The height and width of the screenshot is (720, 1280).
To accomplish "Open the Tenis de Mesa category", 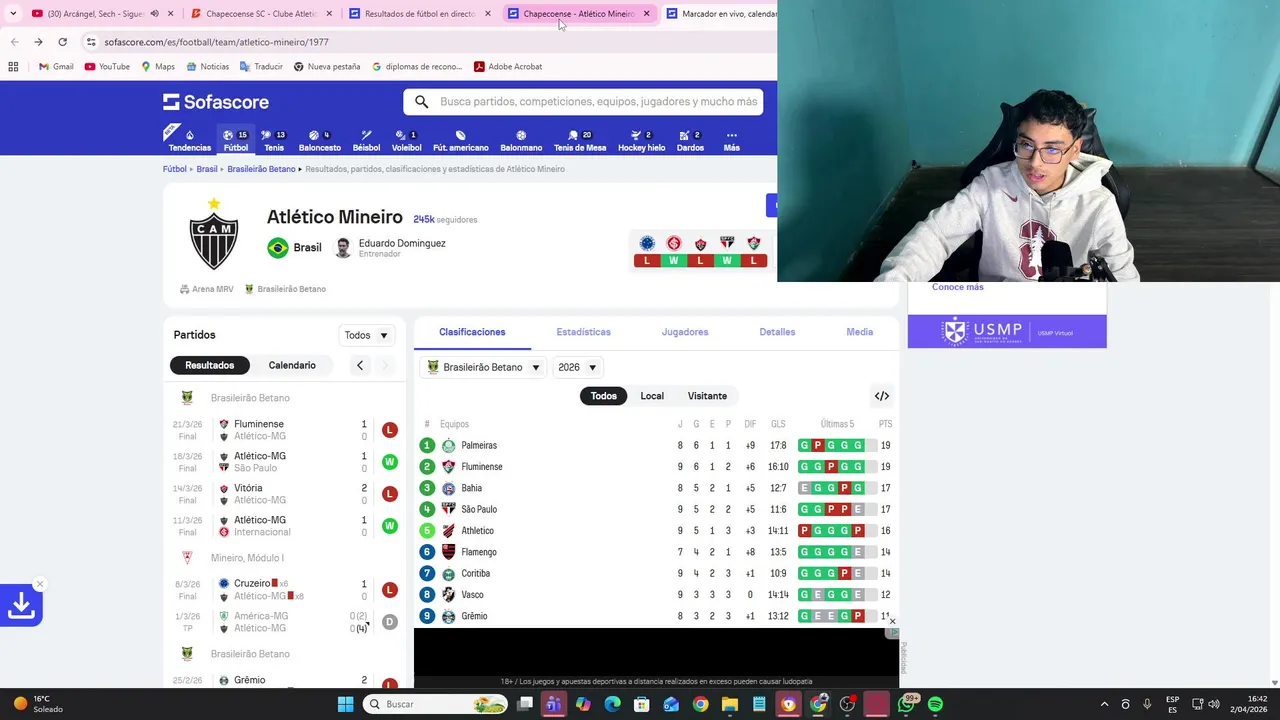I will 580,140.
